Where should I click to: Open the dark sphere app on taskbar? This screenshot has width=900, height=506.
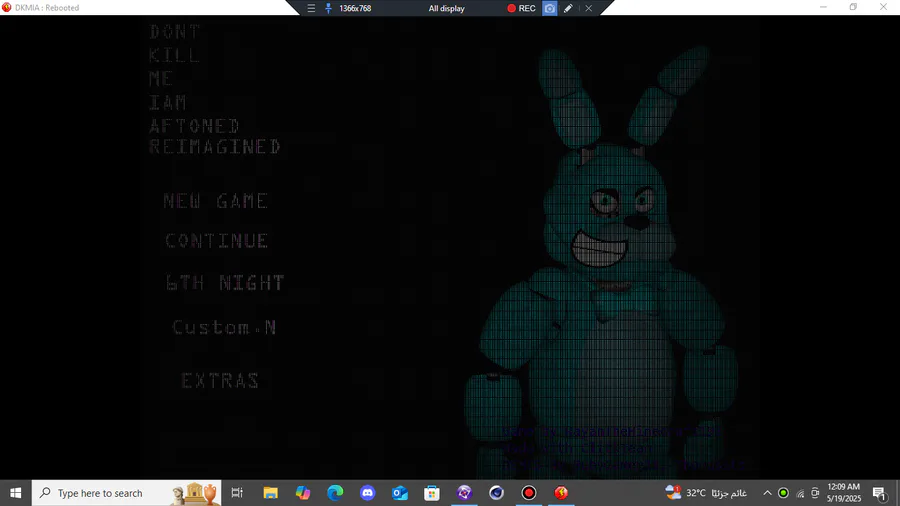[496, 493]
